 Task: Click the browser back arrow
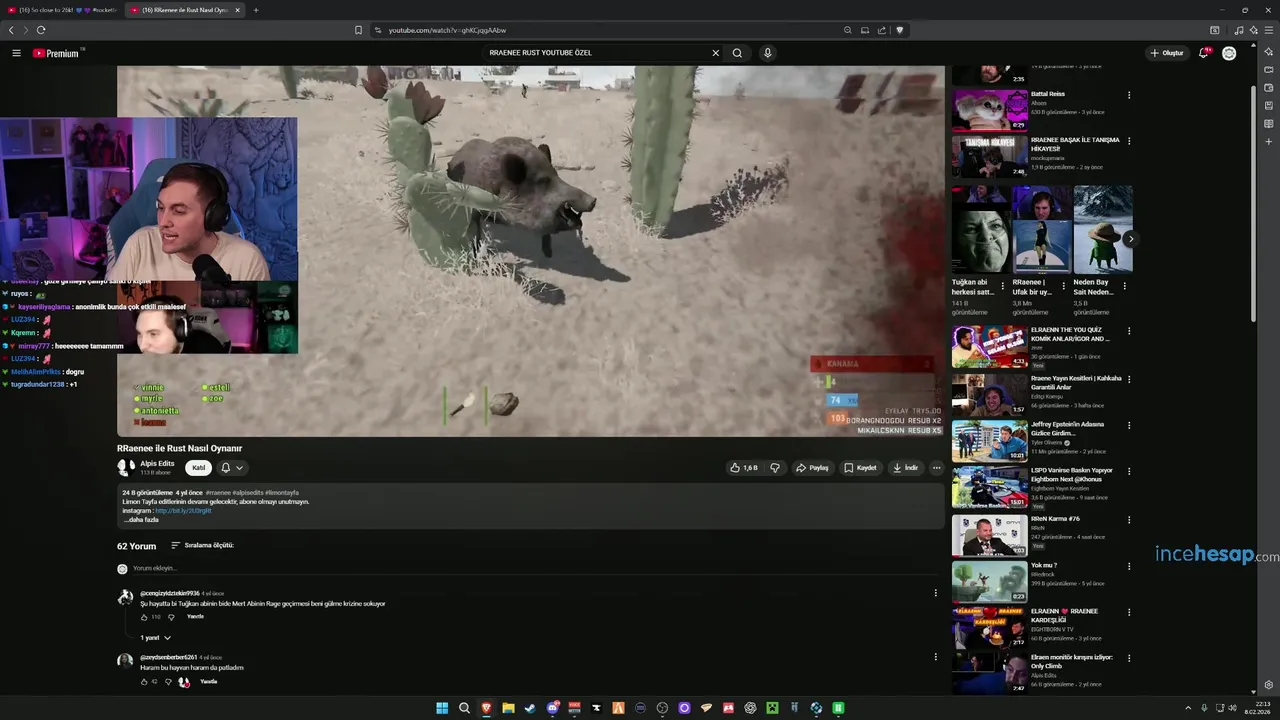tap(11, 30)
